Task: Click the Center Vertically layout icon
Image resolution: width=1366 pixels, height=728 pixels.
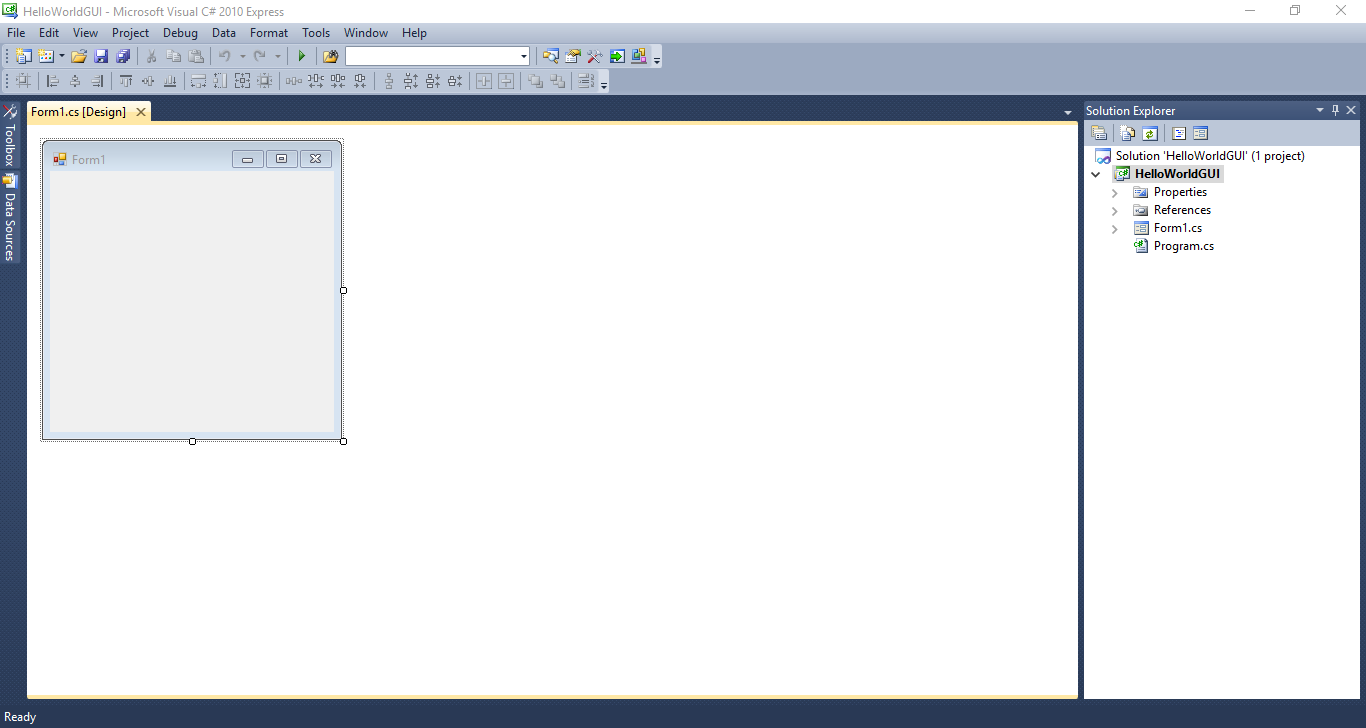Action: (x=506, y=81)
